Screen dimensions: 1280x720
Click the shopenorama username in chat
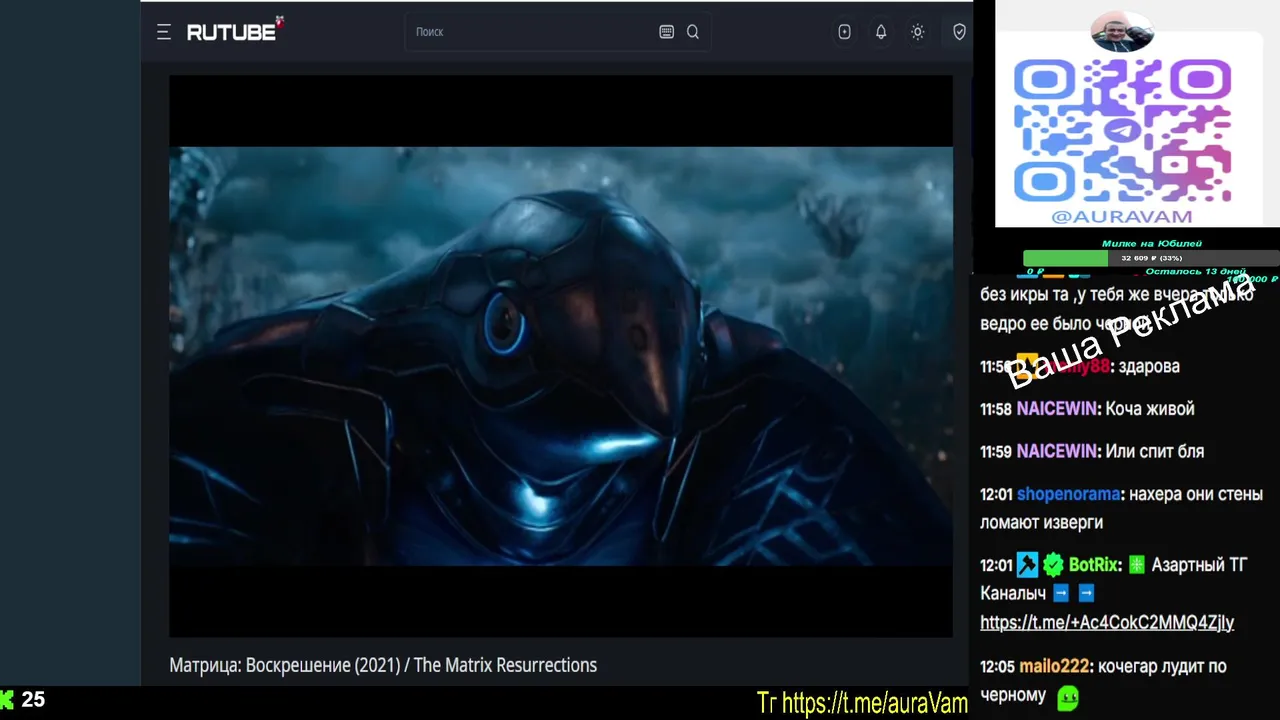pos(1068,494)
